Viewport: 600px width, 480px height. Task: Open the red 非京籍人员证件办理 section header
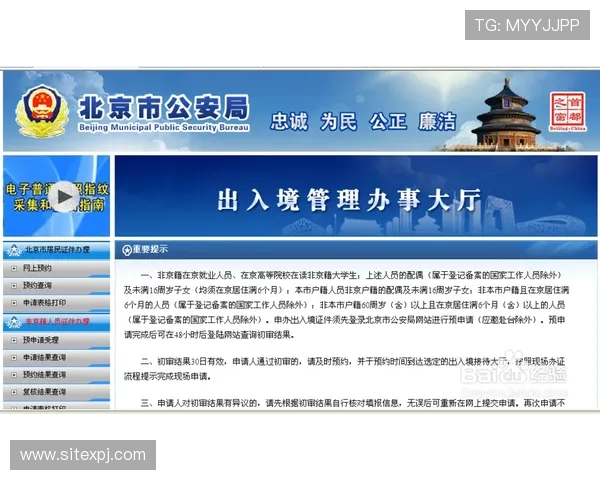[x=56, y=322]
